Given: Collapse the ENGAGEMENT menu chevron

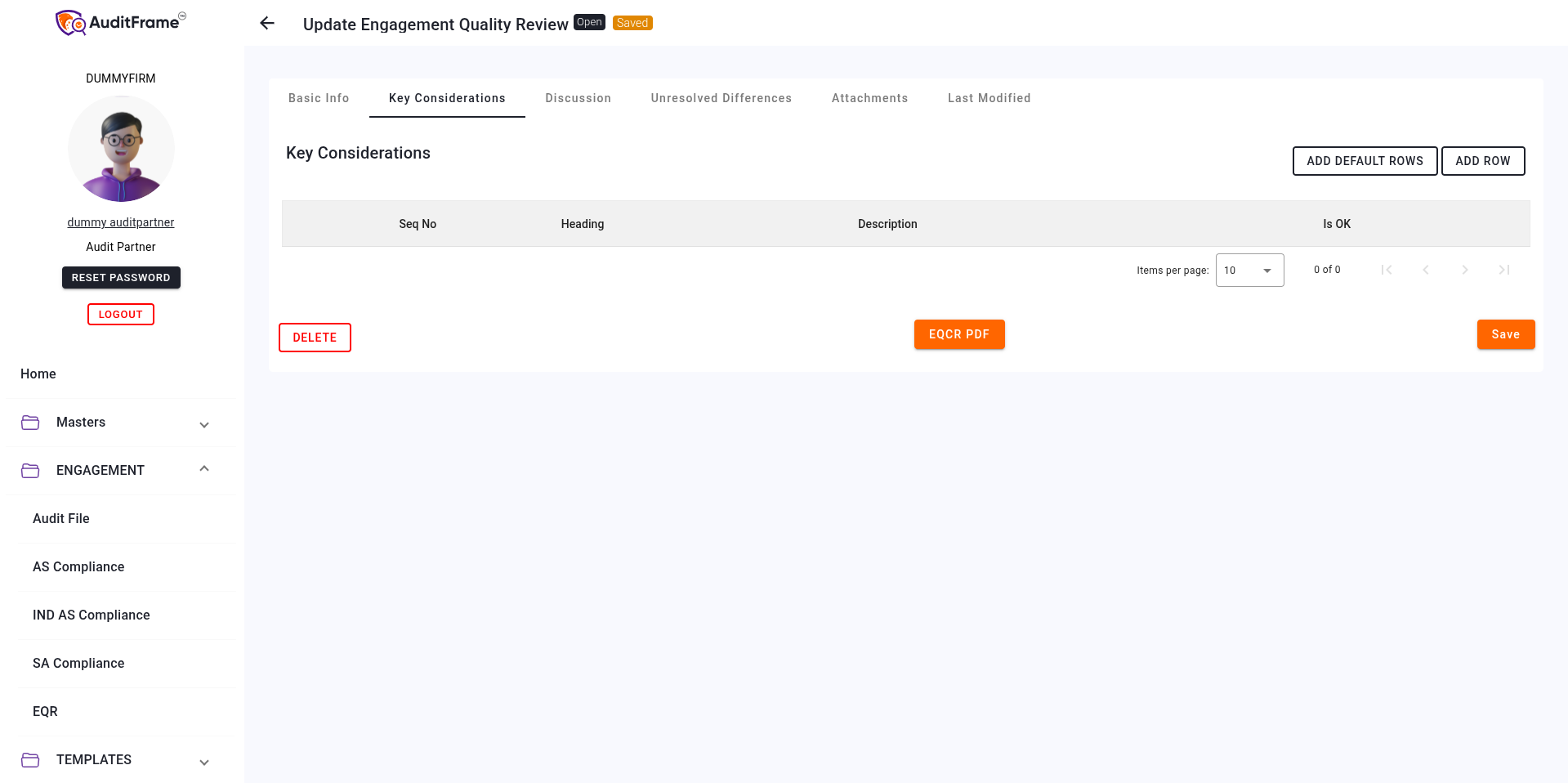Looking at the screenshot, I should 204,469.
